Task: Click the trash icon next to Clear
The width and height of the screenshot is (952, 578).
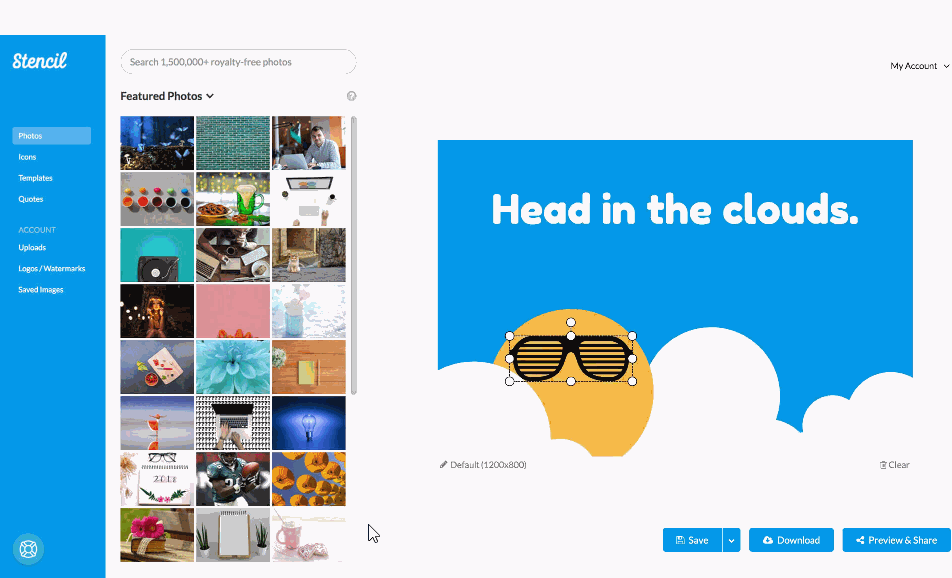Action: pyautogui.click(x=883, y=465)
